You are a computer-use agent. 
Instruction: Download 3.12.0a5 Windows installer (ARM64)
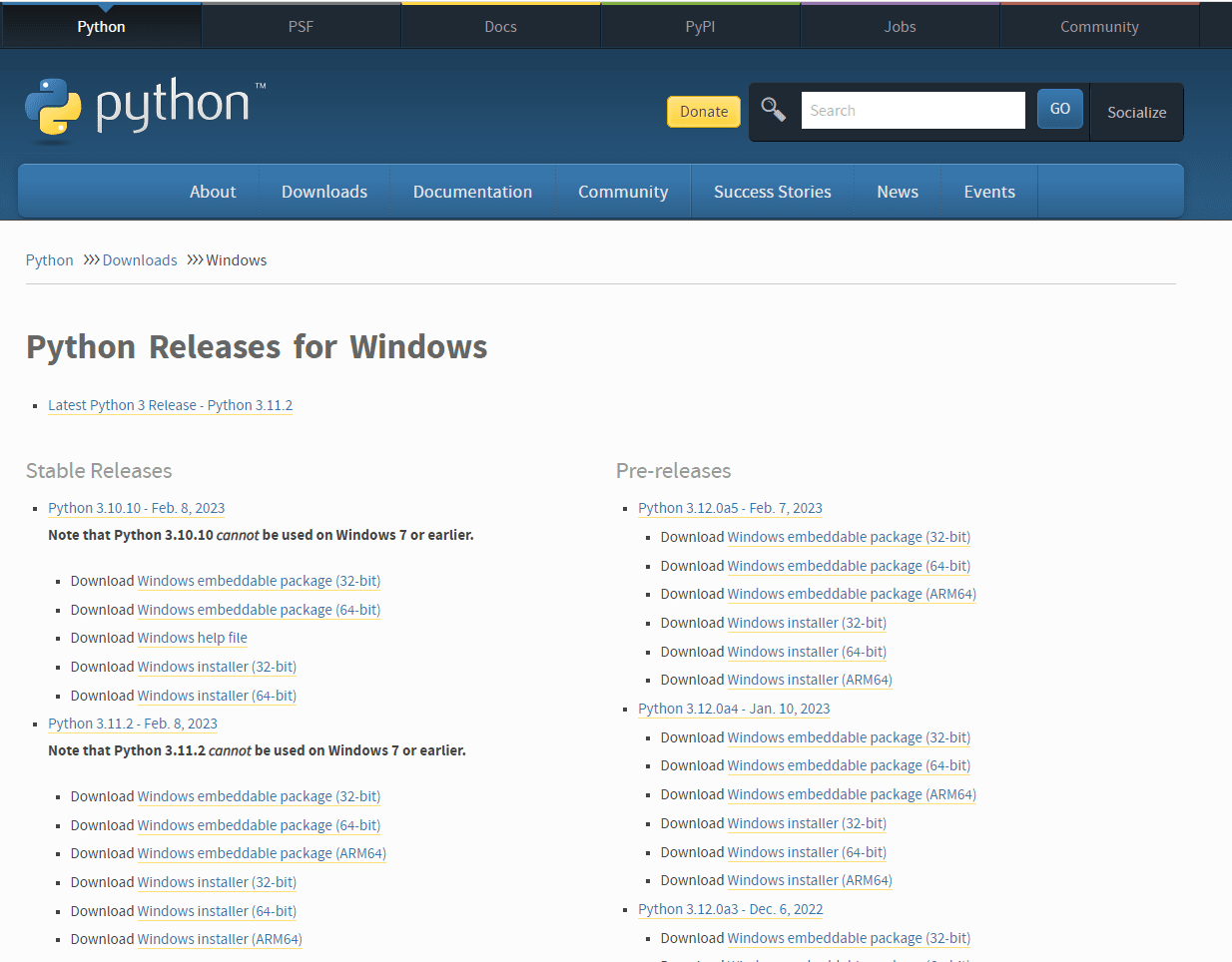pyautogui.click(x=810, y=680)
